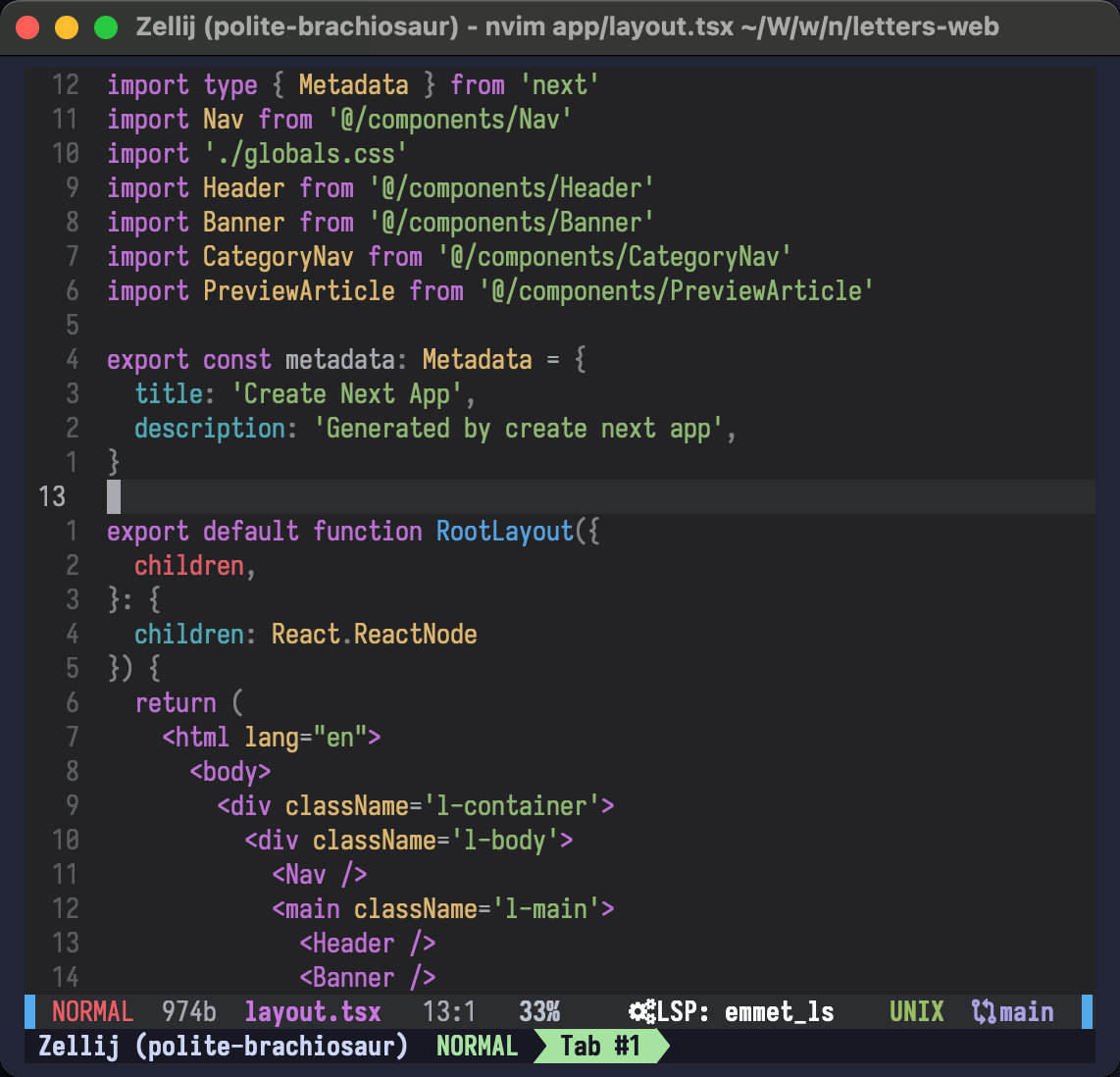Click the green fullscreen window button

pyautogui.click(x=105, y=26)
